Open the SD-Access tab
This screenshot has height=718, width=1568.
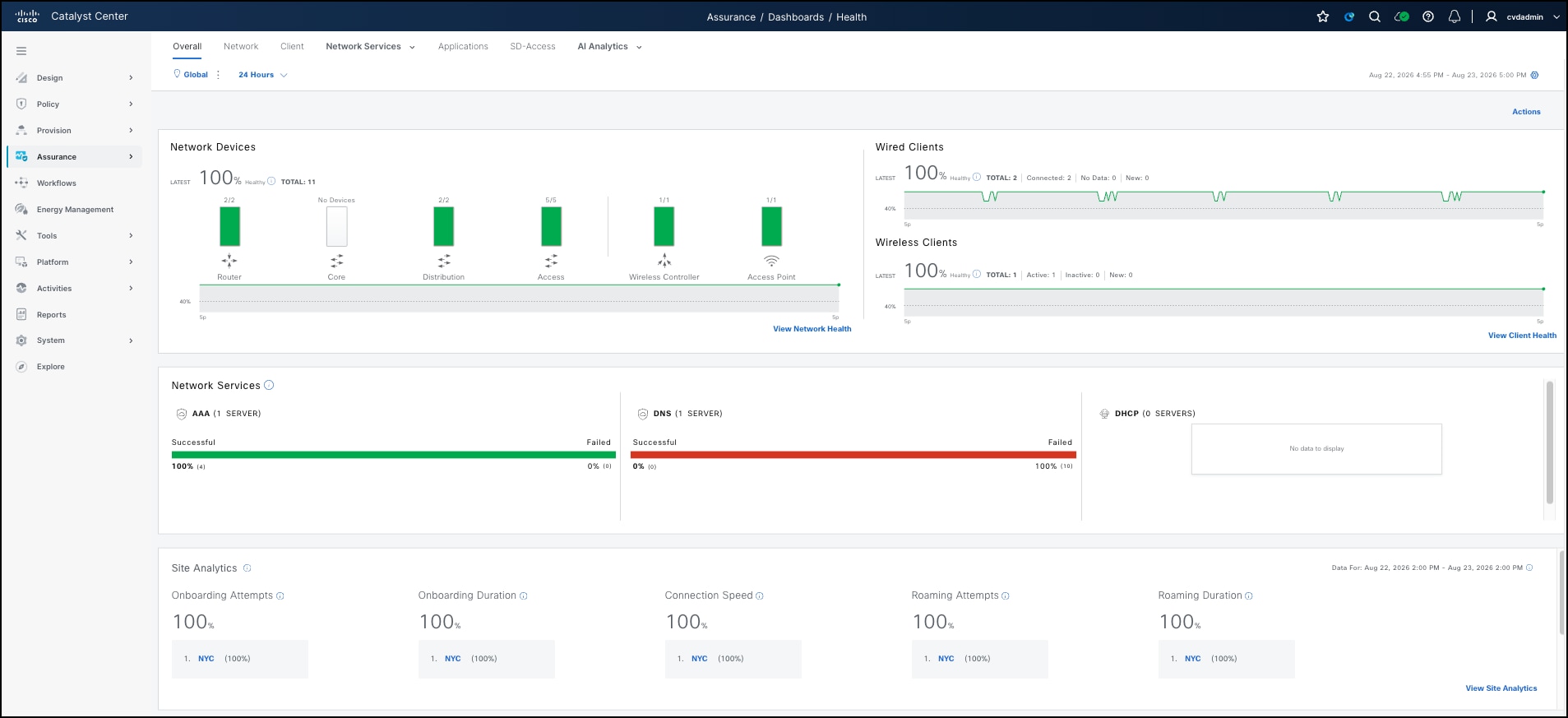point(533,47)
